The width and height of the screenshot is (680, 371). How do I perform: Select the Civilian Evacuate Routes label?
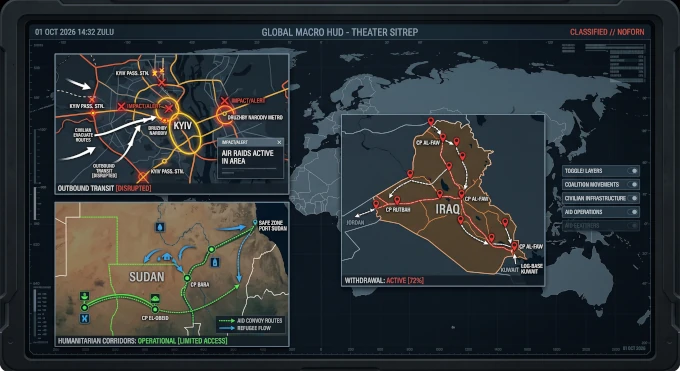(83, 135)
